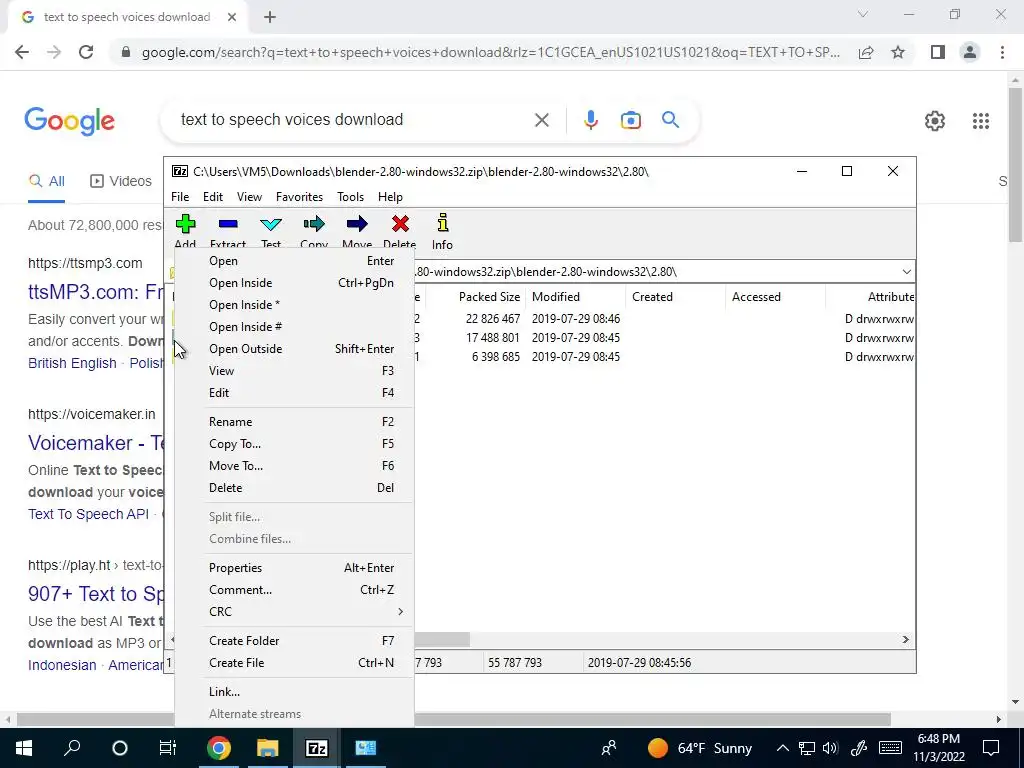The height and width of the screenshot is (768, 1024).
Task: Open the Edit menu in 7-Zip
Action: point(213,197)
